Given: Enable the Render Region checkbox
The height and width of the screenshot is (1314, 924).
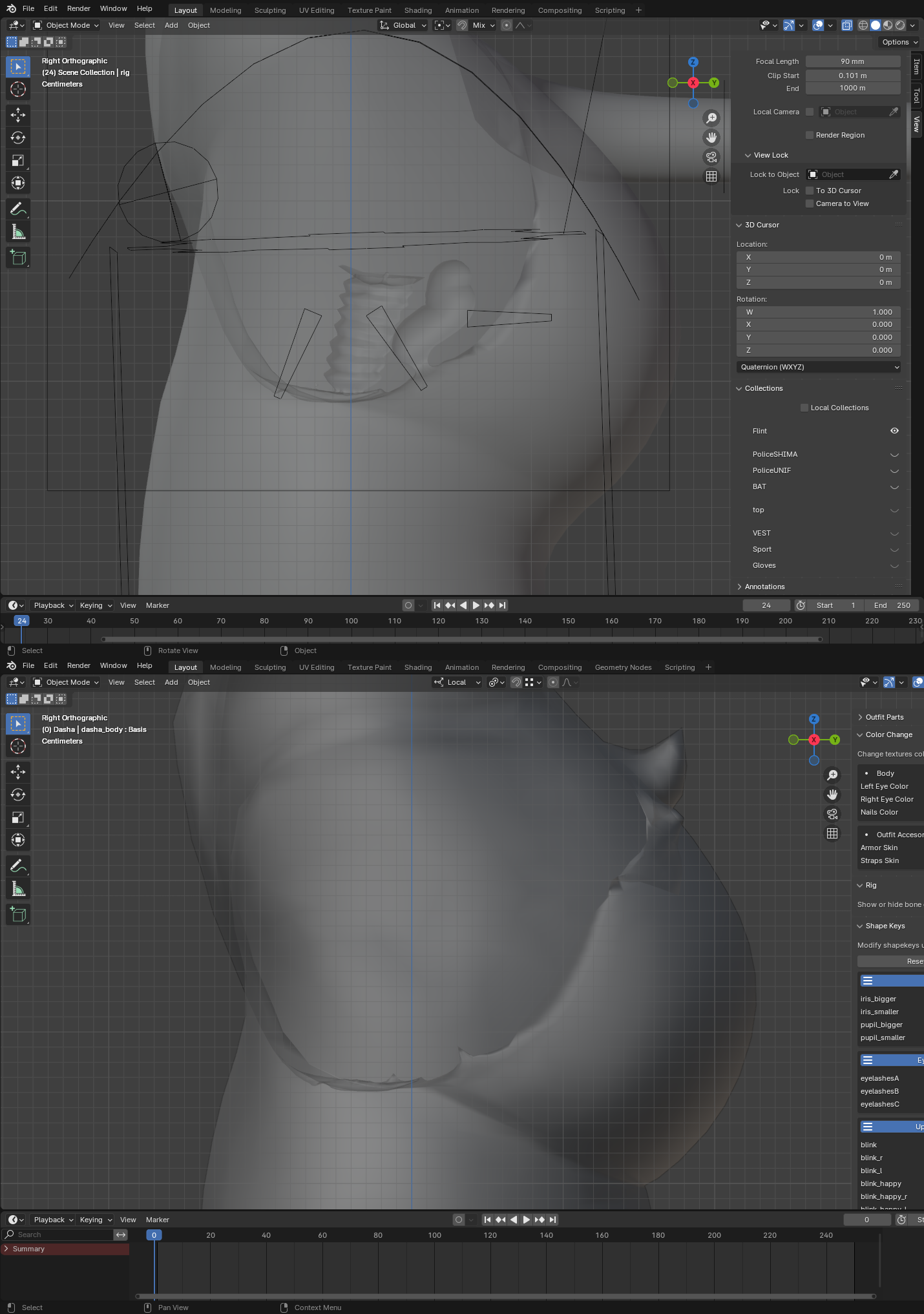Looking at the screenshot, I should click(810, 135).
